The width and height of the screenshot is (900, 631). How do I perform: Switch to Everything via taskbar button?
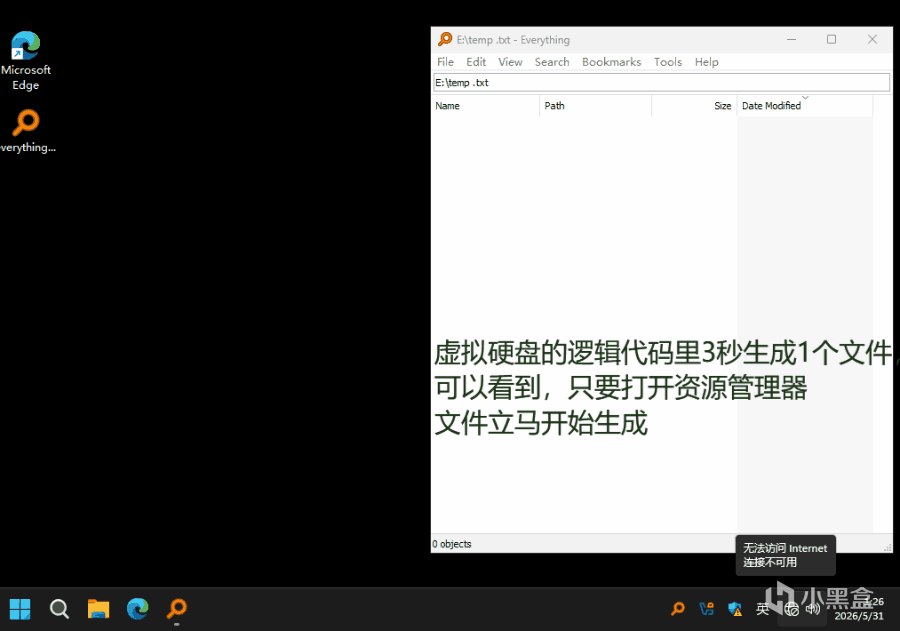pos(177,609)
